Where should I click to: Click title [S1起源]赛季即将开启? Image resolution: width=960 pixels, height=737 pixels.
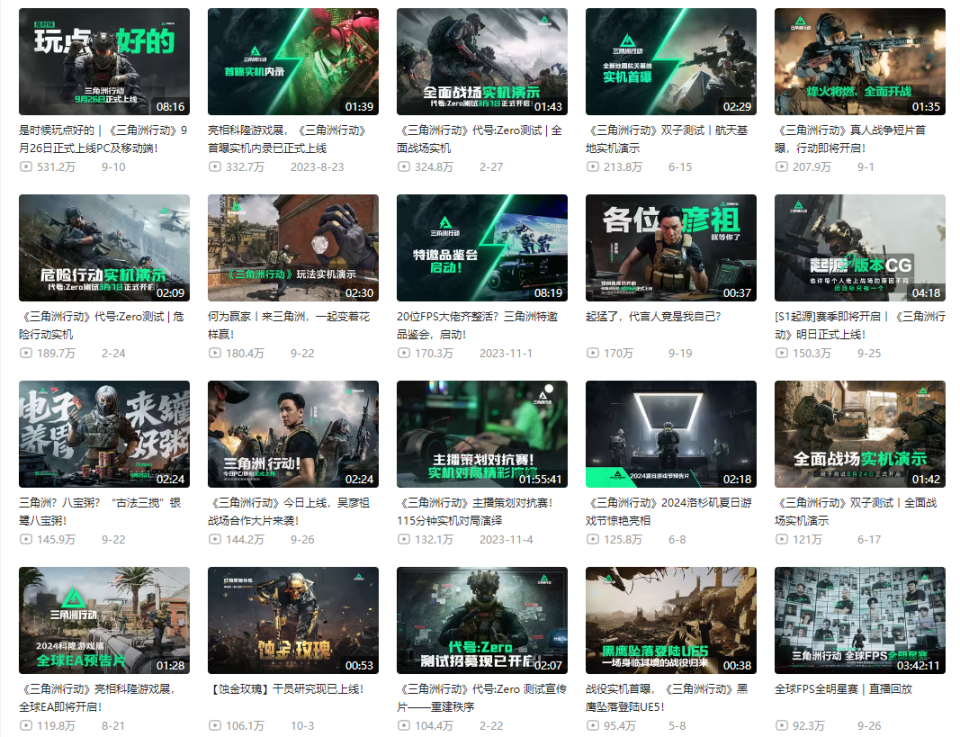tap(860, 325)
